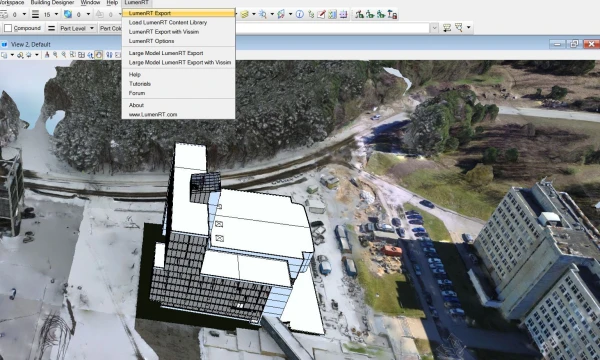
Task: Click the Update View brush icon
Action: tap(47, 55)
